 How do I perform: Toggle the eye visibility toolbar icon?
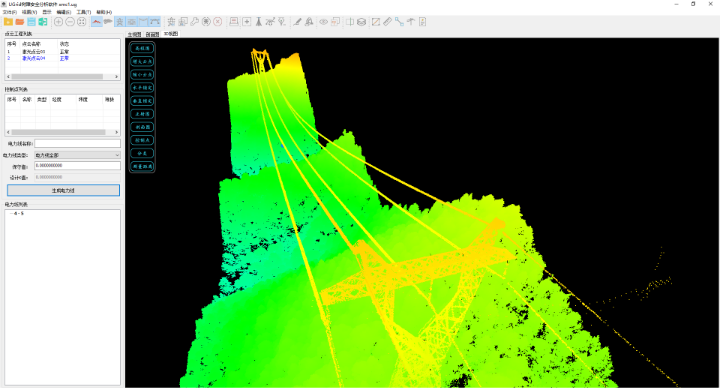324,22
